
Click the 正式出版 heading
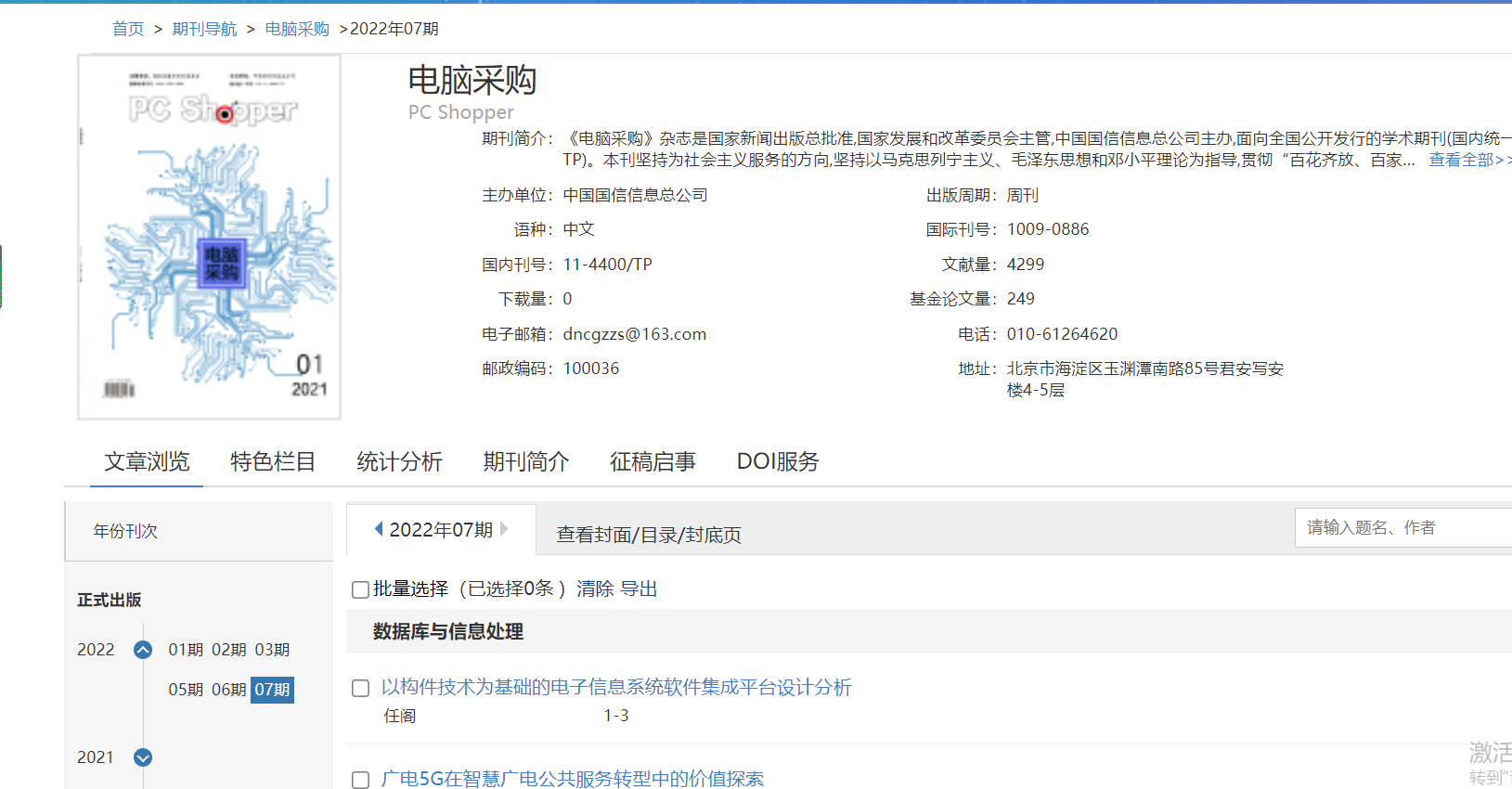tap(110, 600)
